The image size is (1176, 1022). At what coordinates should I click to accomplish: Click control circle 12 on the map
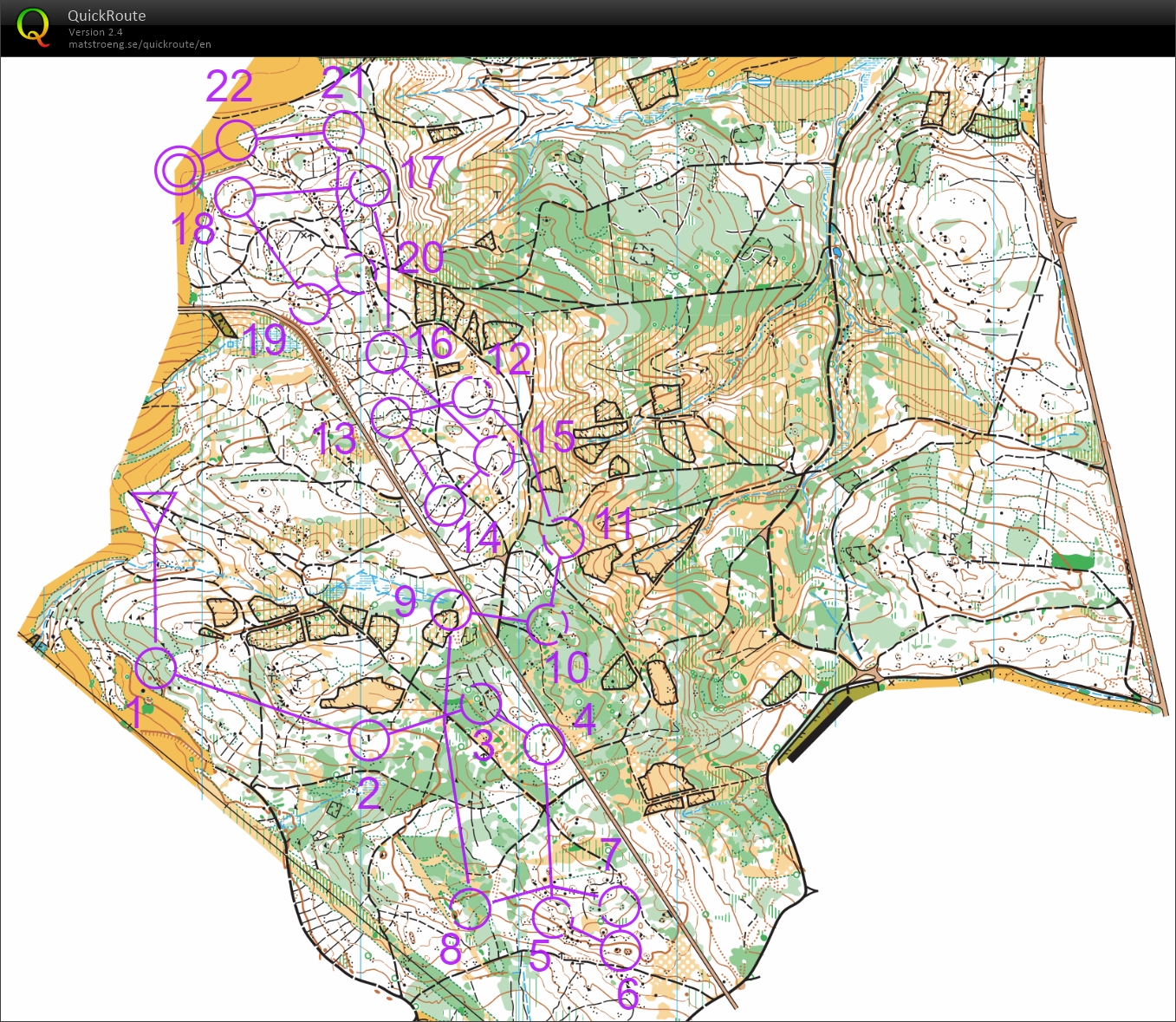tap(473, 398)
